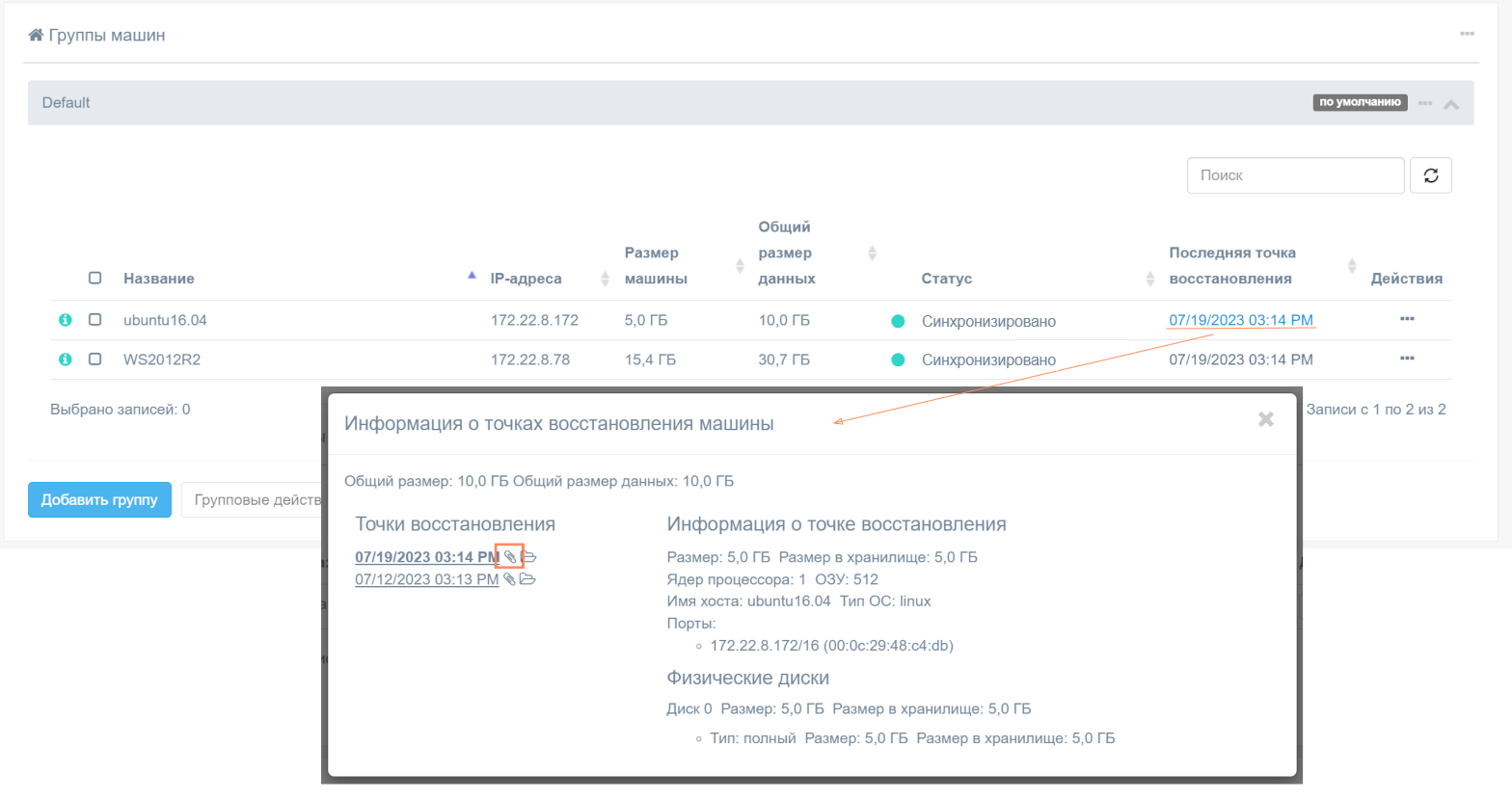
Task: Open ubuntu16.04 last restore point link
Action: [x=1240, y=320]
